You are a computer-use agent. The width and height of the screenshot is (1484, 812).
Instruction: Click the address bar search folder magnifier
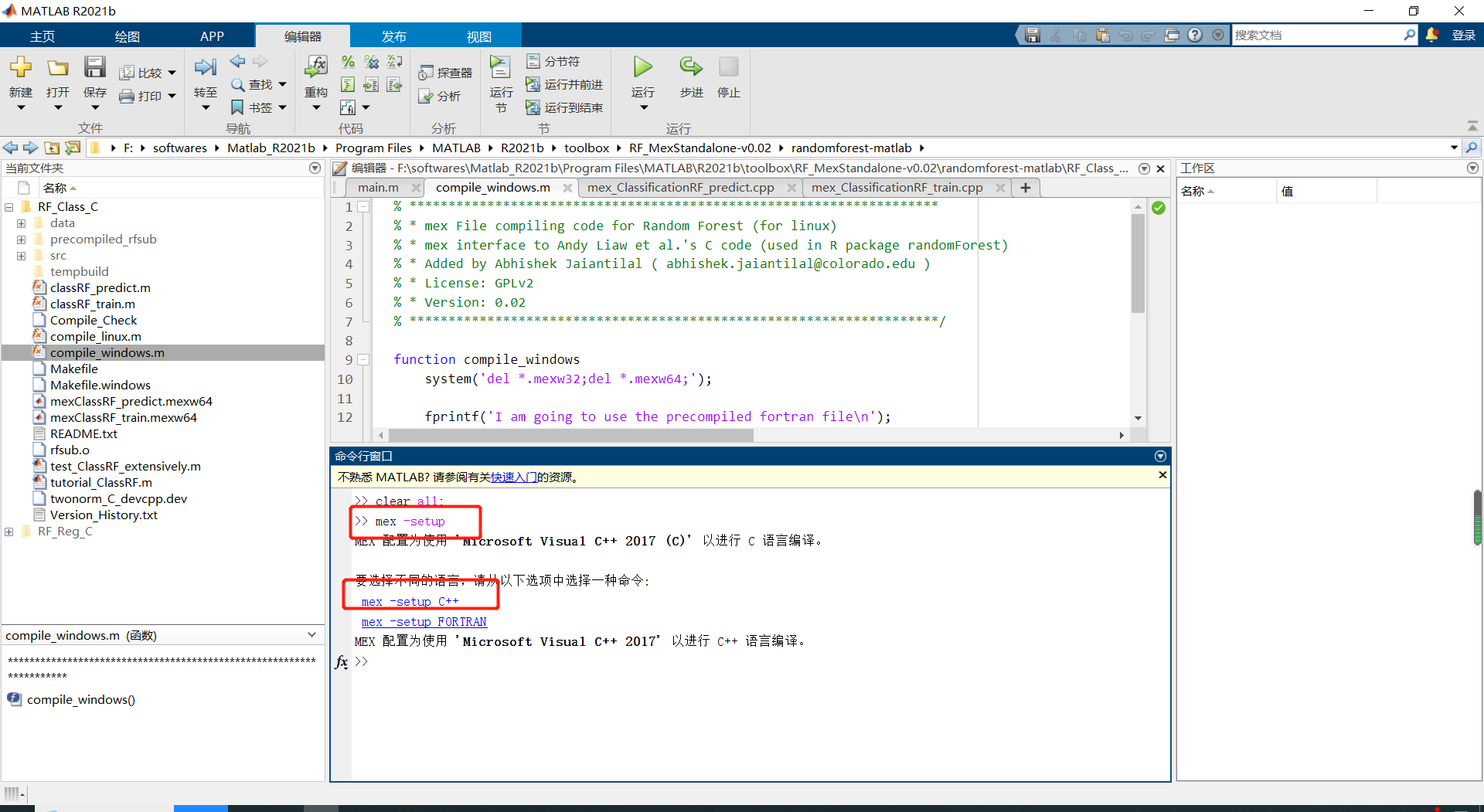[1472, 148]
